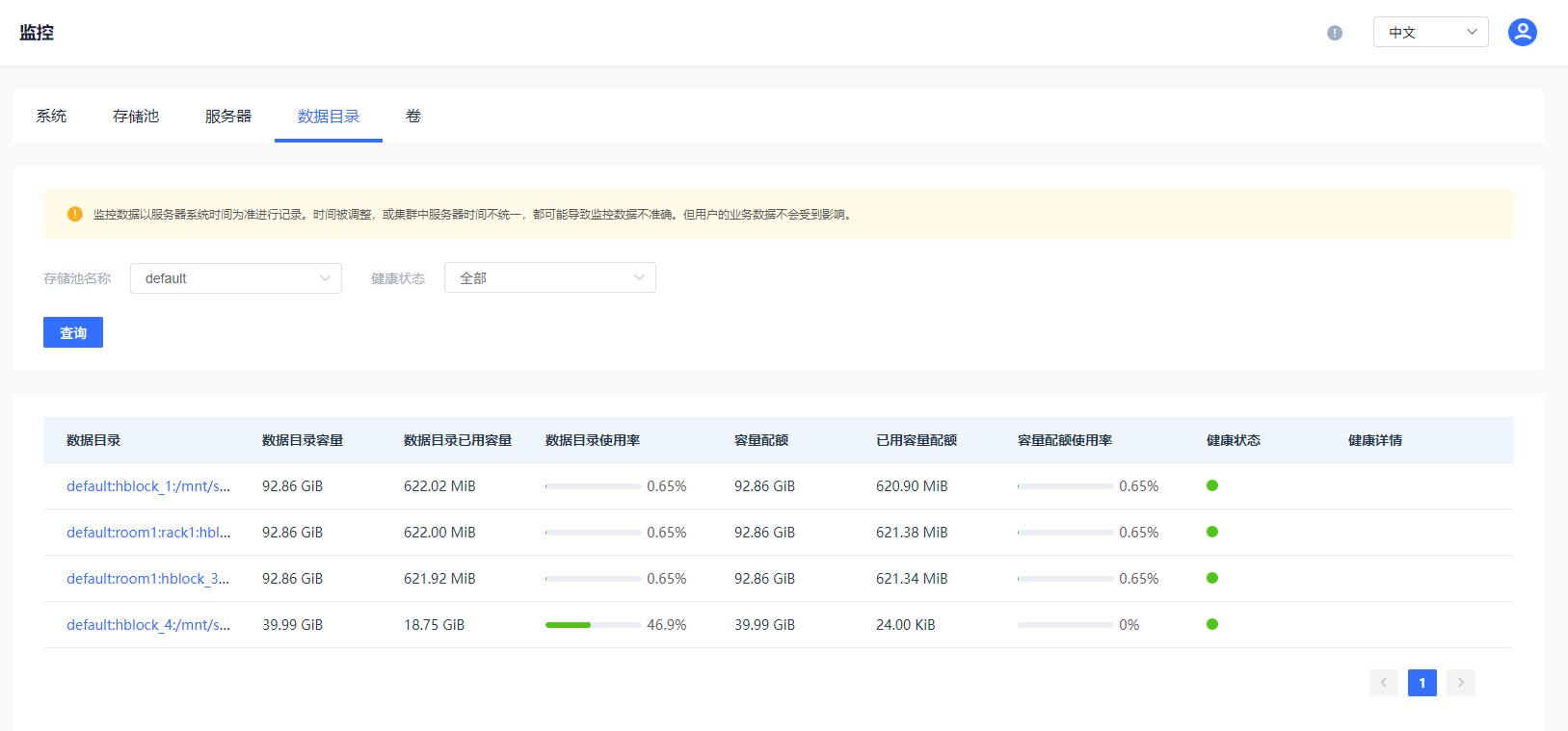Viewport: 1568px width, 731px height.
Task: Switch to the 存储池 tab
Action: click(136, 117)
